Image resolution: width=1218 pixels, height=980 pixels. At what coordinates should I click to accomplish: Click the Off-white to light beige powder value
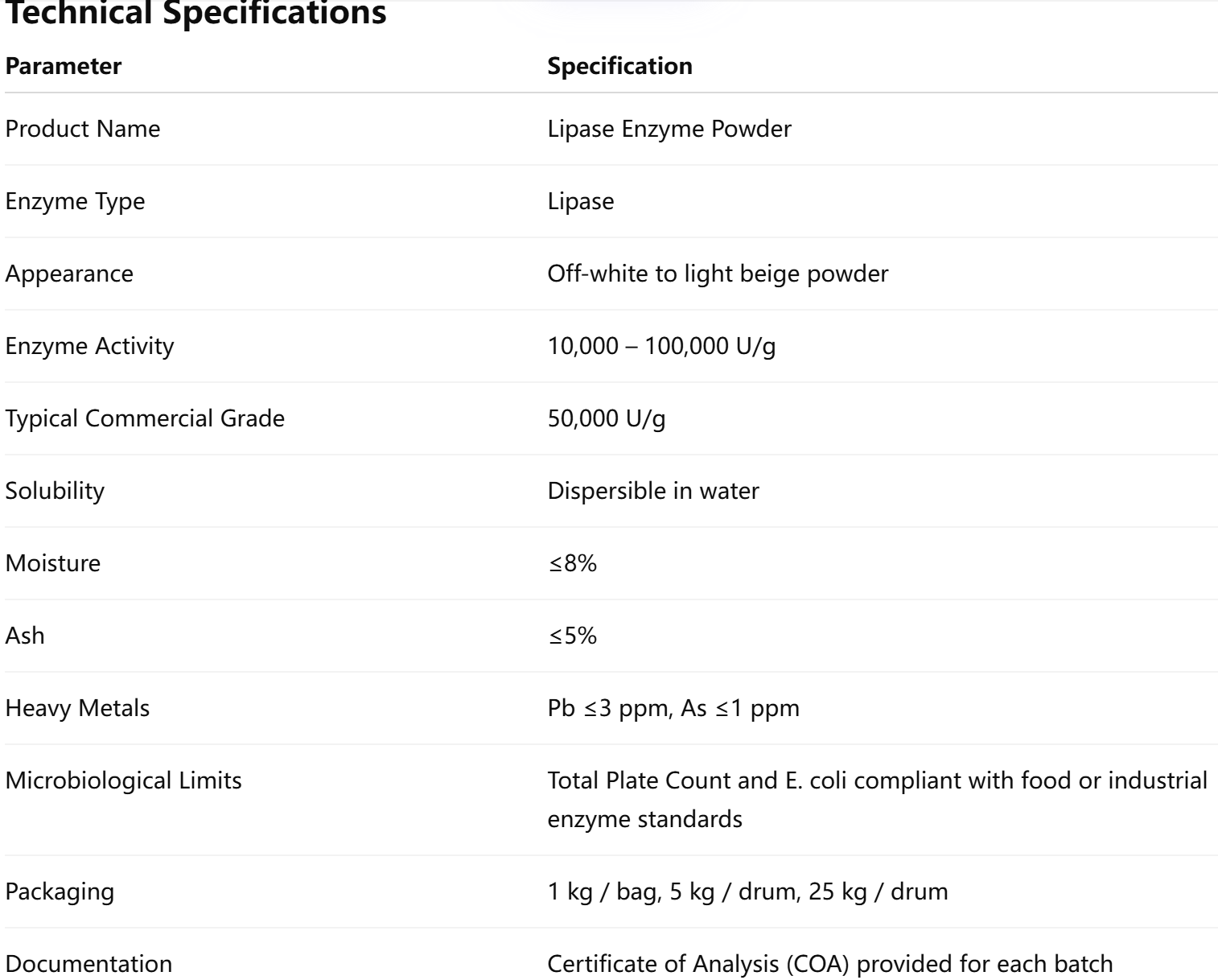pyautogui.click(x=718, y=274)
